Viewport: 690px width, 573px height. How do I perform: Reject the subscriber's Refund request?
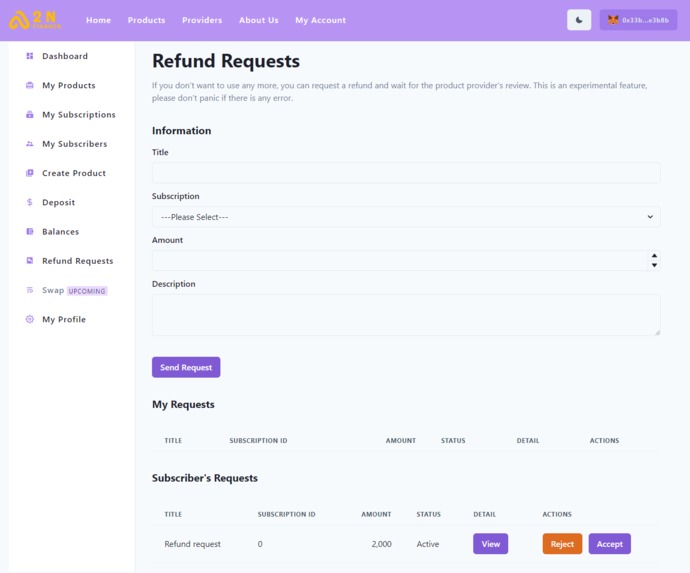(x=562, y=544)
